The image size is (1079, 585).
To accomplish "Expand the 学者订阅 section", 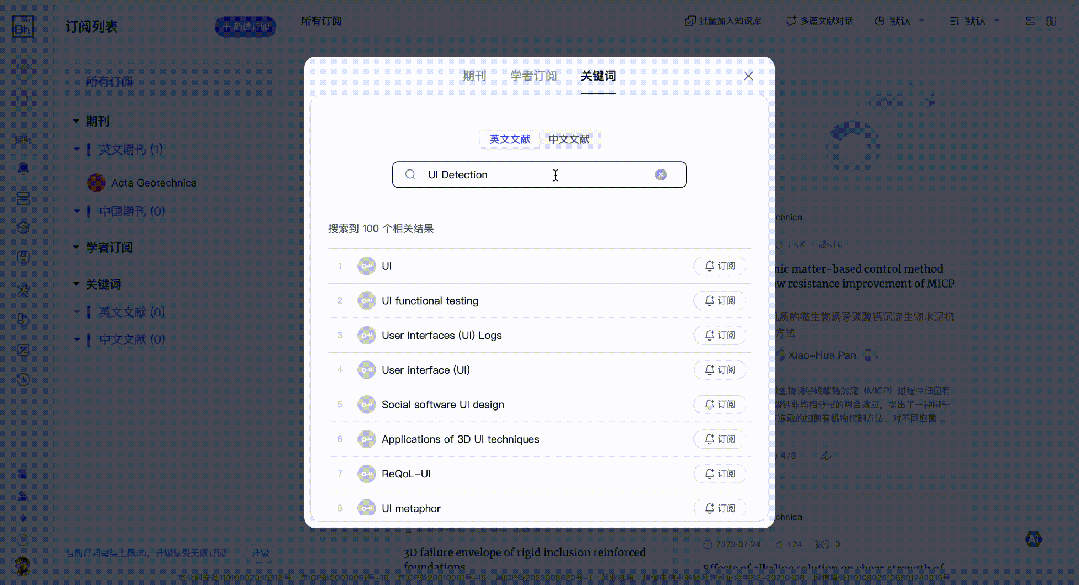I will point(76,247).
